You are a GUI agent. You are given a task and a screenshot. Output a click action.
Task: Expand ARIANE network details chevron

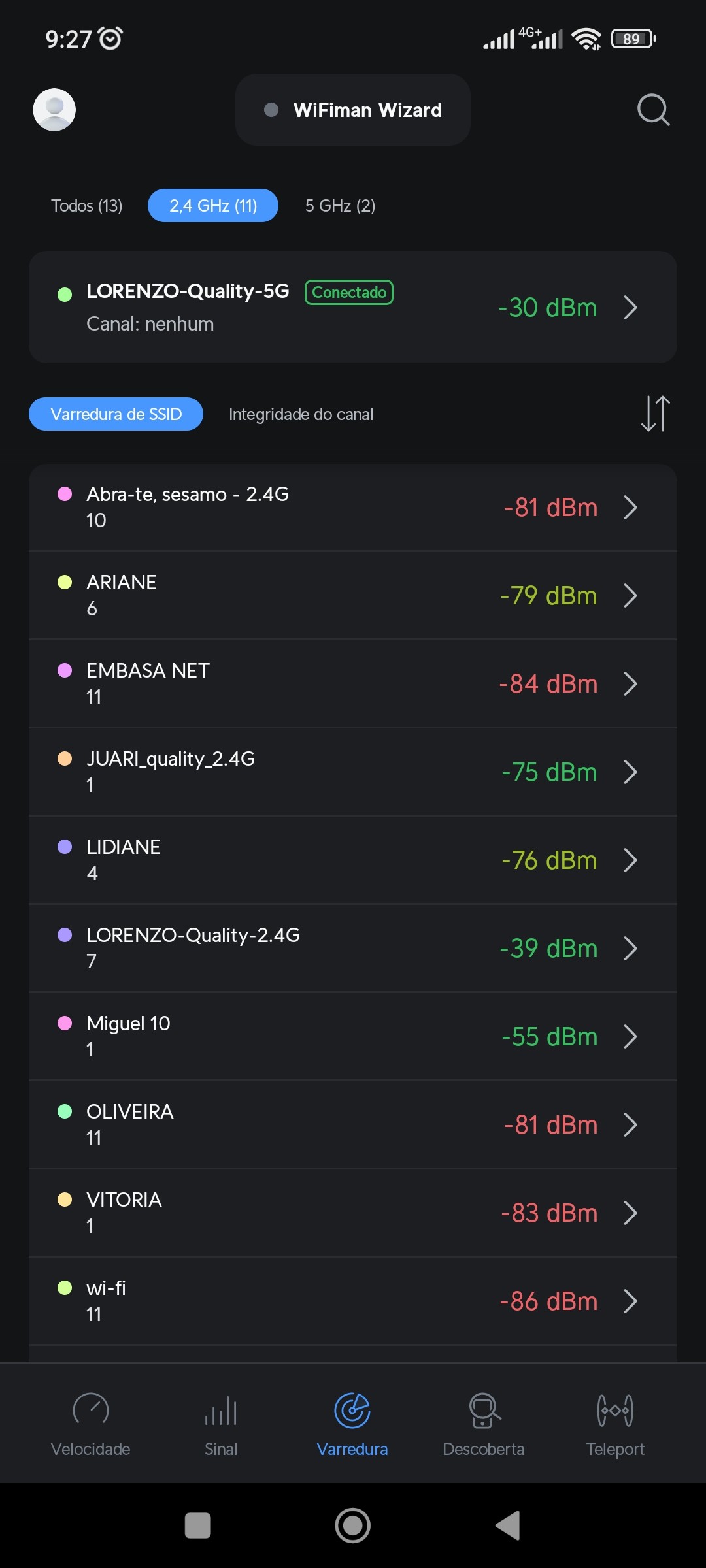pyautogui.click(x=630, y=596)
